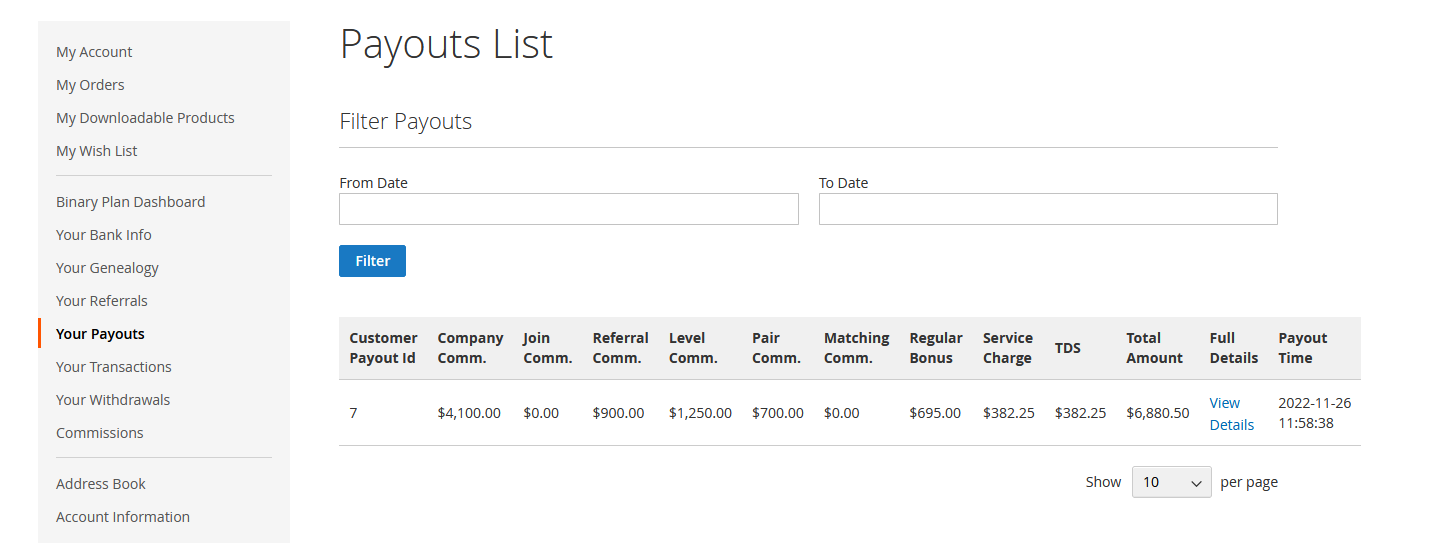Open View Details for payout 7
1441x543 pixels.
[1231, 414]
